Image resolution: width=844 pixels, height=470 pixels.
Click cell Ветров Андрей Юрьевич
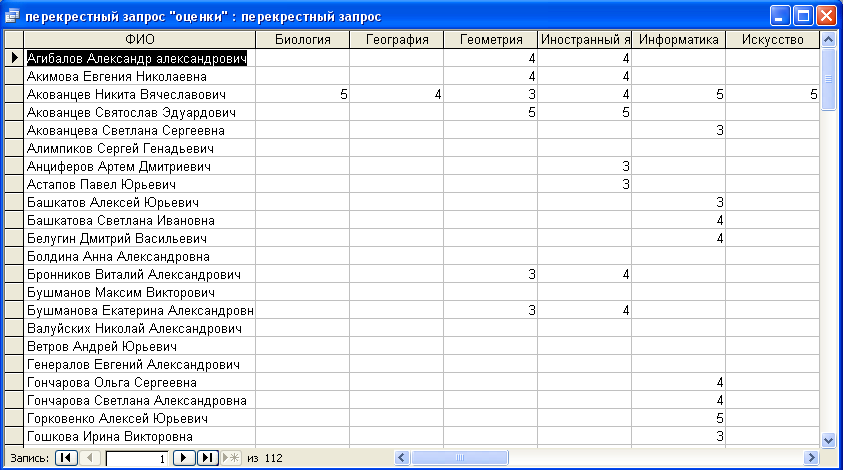[139, 346]
